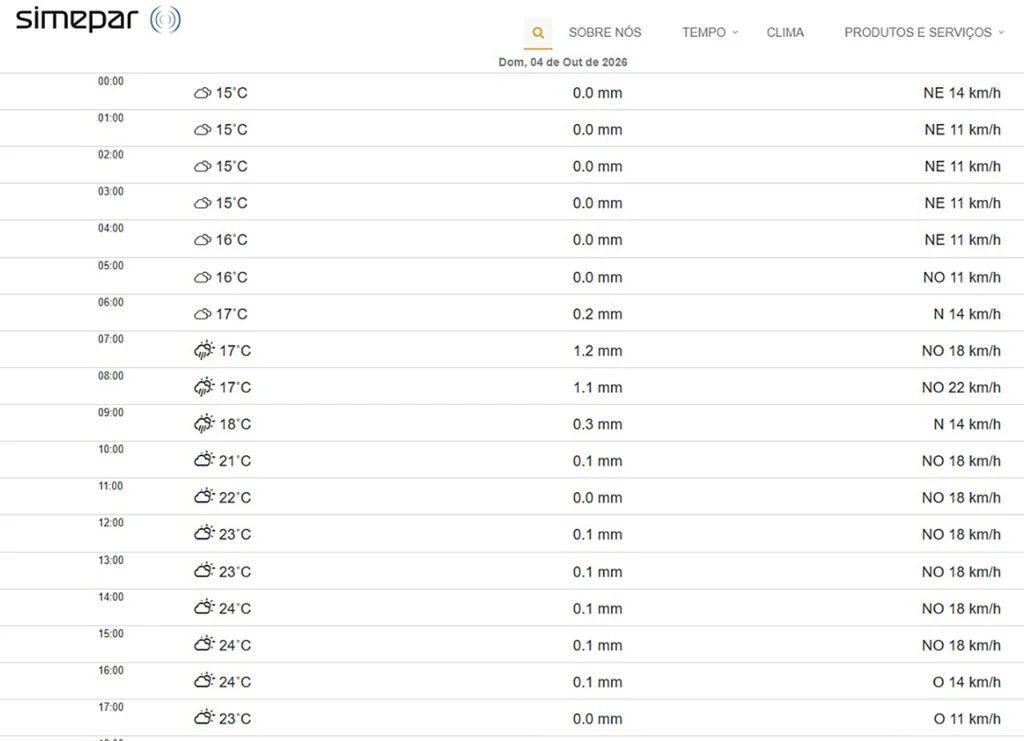This screenshot has width=1024, height=741.
Task: Click the partly sunny icon at 10:00
Action: pos(204,460)
